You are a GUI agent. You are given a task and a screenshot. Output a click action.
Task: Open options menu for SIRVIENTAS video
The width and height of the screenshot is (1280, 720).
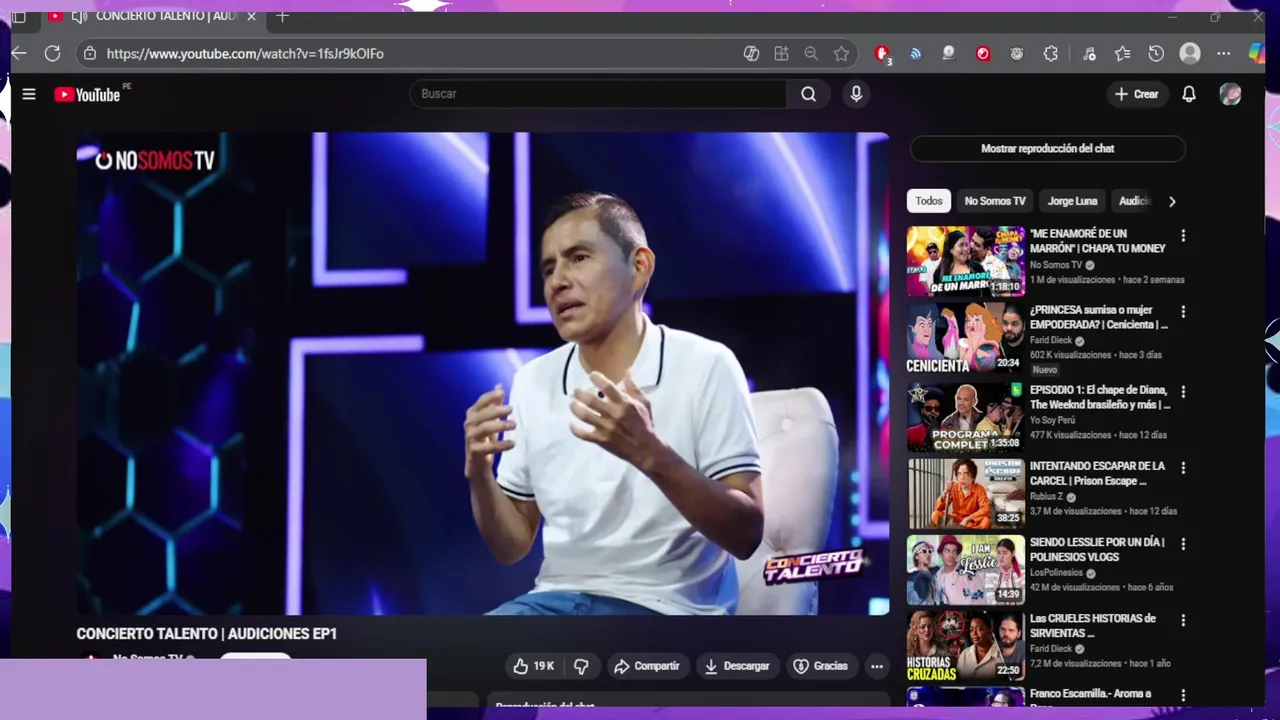click(1183, 620)
